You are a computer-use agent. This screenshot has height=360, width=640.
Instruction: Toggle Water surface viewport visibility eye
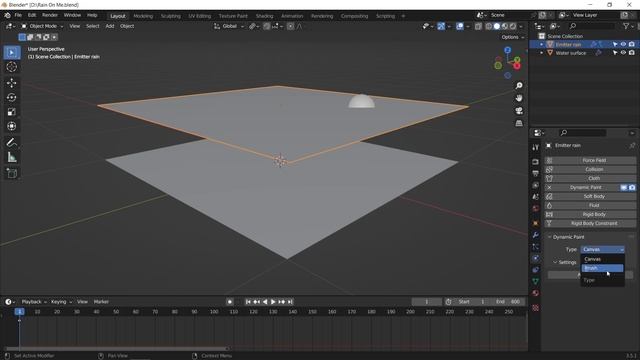[x=623, y=53]
